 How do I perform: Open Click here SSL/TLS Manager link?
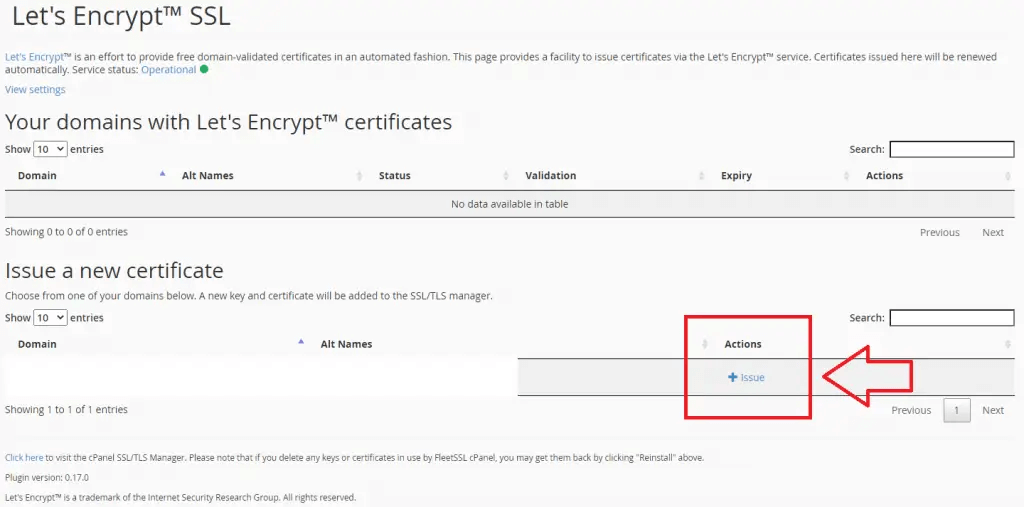coord(24,458)
